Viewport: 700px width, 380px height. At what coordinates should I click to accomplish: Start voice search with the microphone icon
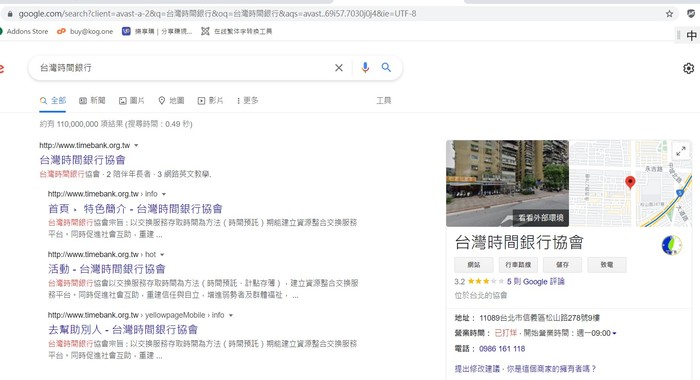365,67
